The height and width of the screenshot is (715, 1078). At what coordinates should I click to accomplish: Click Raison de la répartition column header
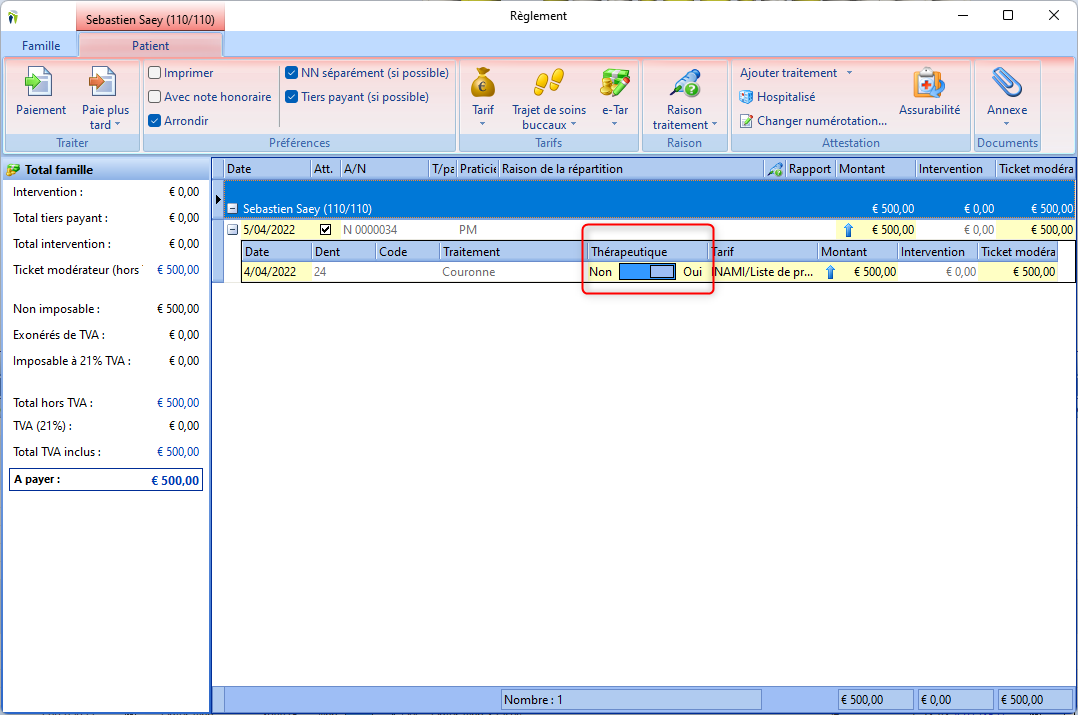click(x=631, y=169)
